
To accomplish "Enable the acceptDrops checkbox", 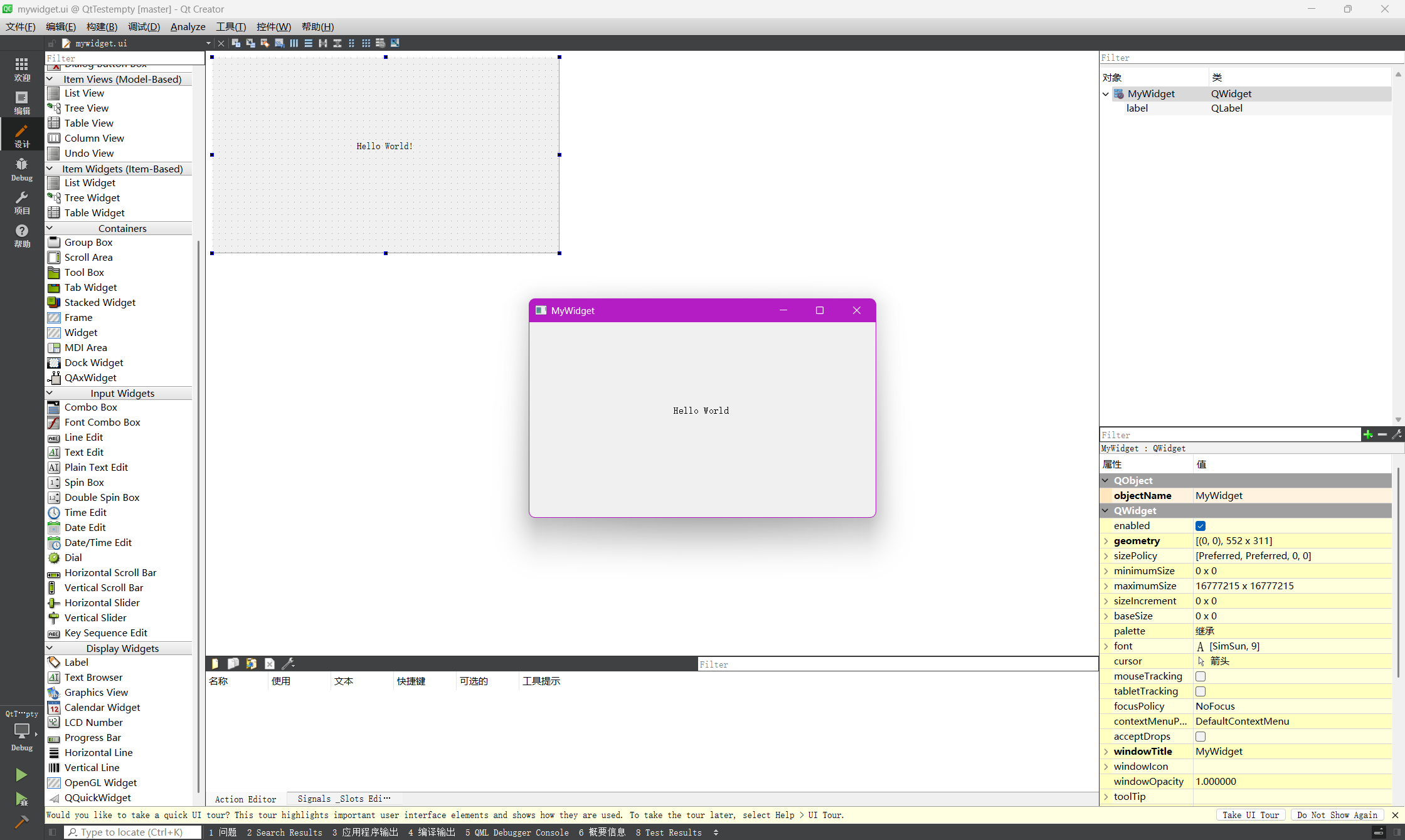I will (x=1200, y=737).
